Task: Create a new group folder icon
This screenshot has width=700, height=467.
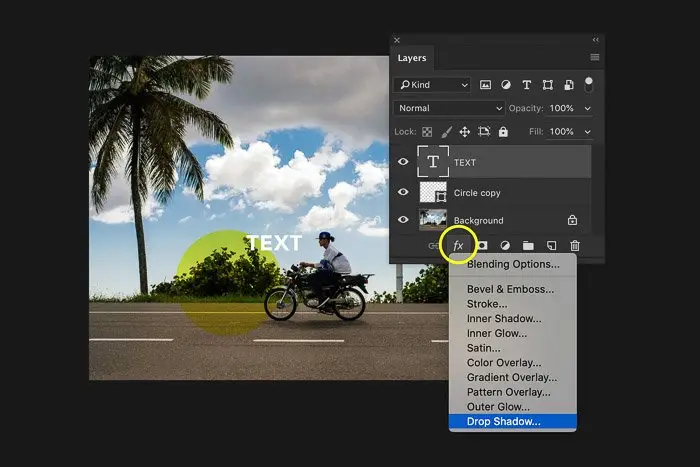Action: 528,246
